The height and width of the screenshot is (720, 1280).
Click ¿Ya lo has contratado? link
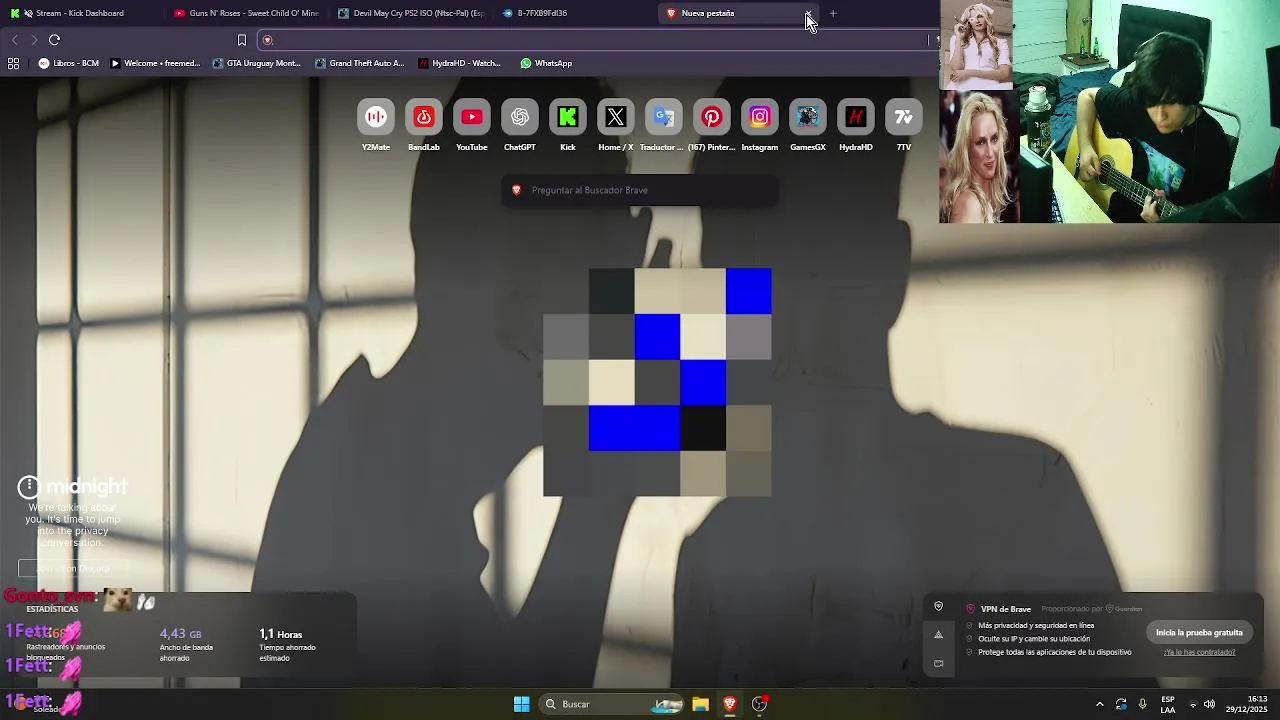1199,652
